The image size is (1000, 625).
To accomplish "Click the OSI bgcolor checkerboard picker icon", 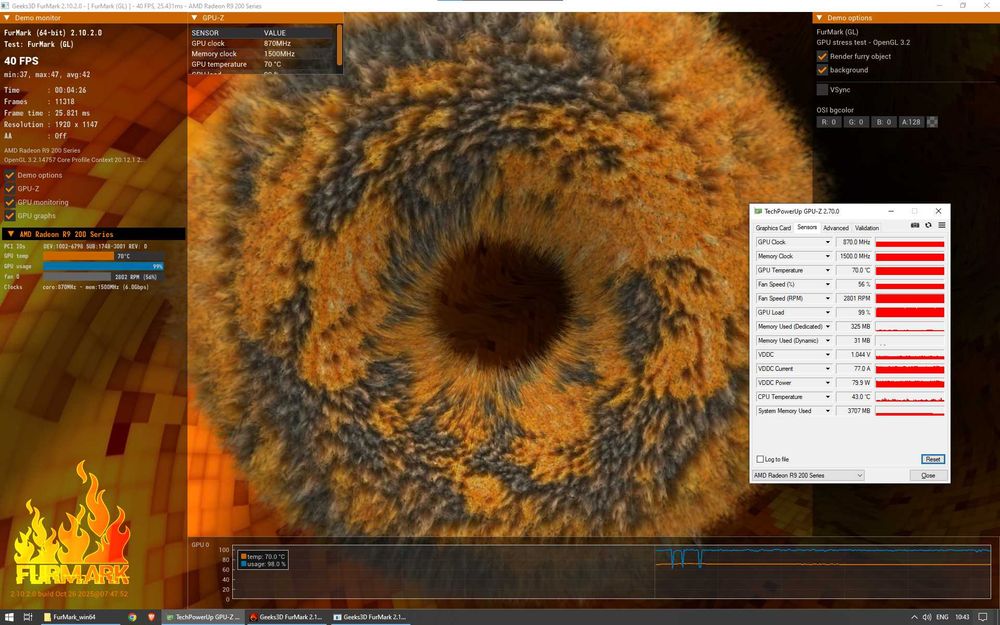I will point(932,122).
